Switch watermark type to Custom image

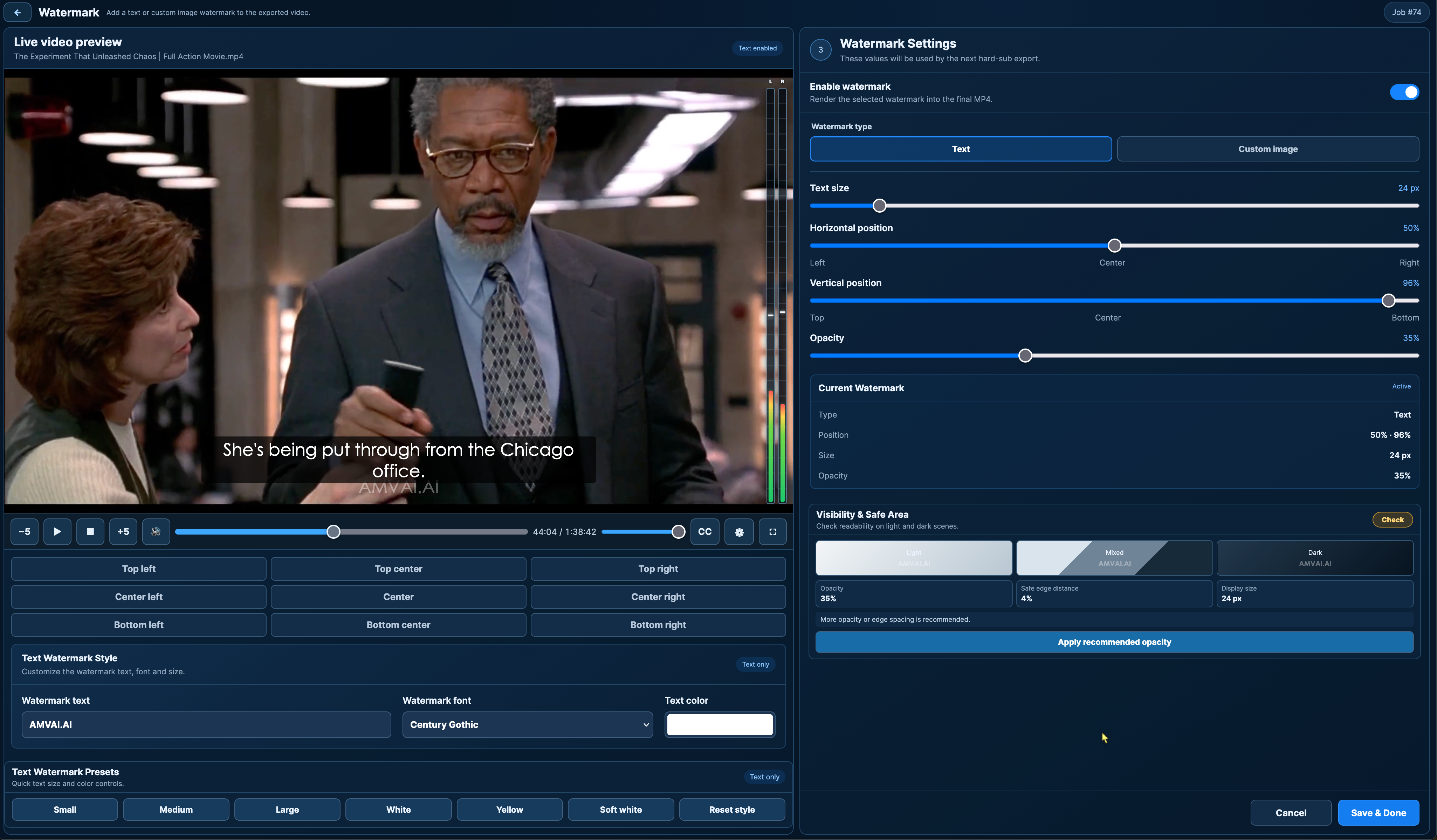1268,149
